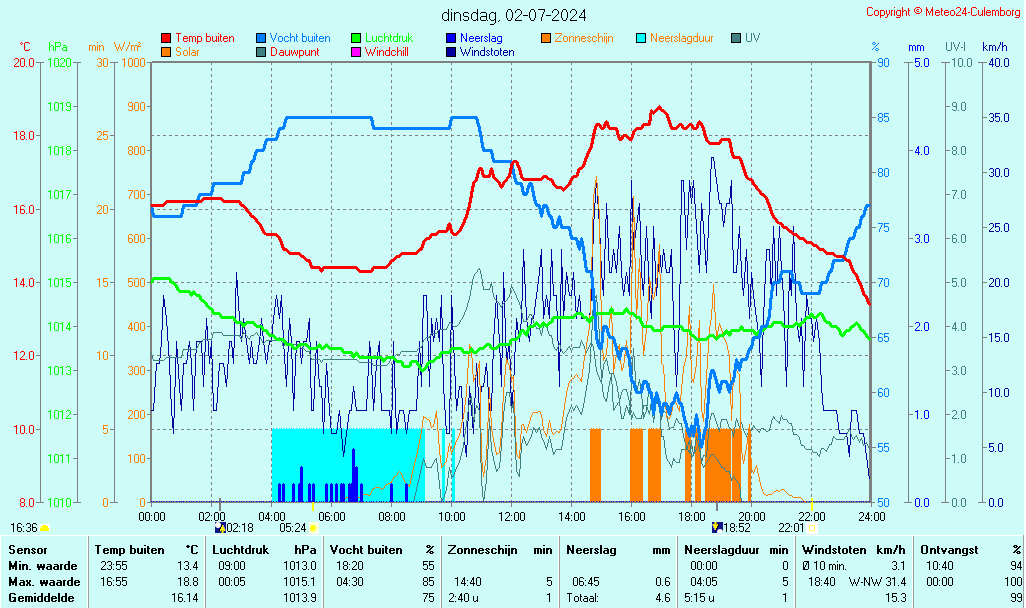The height and width of the screenshot is (608, 1026).
Task: Click the Neerslag legend label
Action: 482,38
